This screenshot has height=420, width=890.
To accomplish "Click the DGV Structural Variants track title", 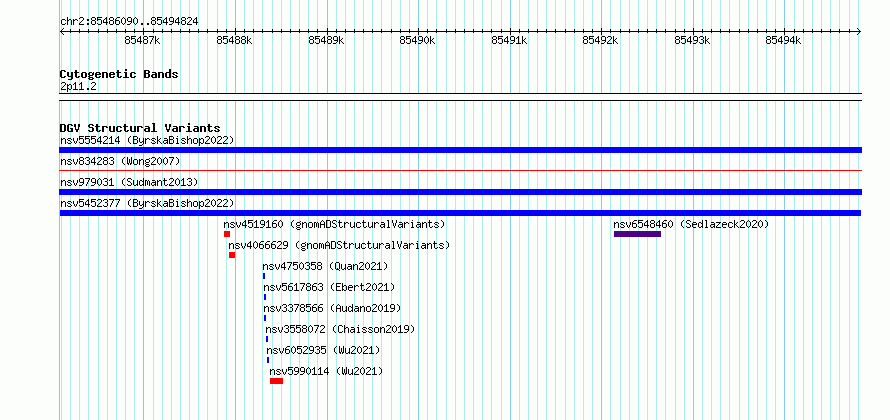I will (x=140, y=128).
